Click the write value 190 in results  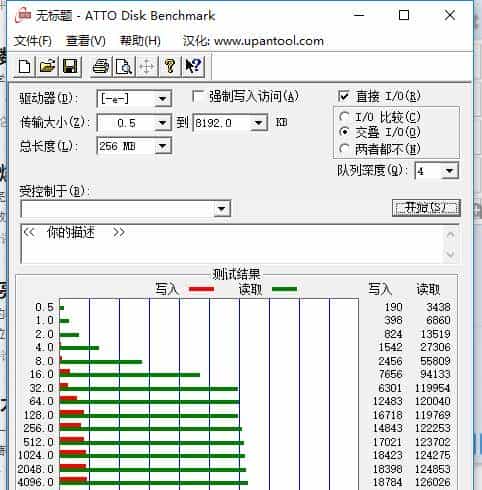393,307
